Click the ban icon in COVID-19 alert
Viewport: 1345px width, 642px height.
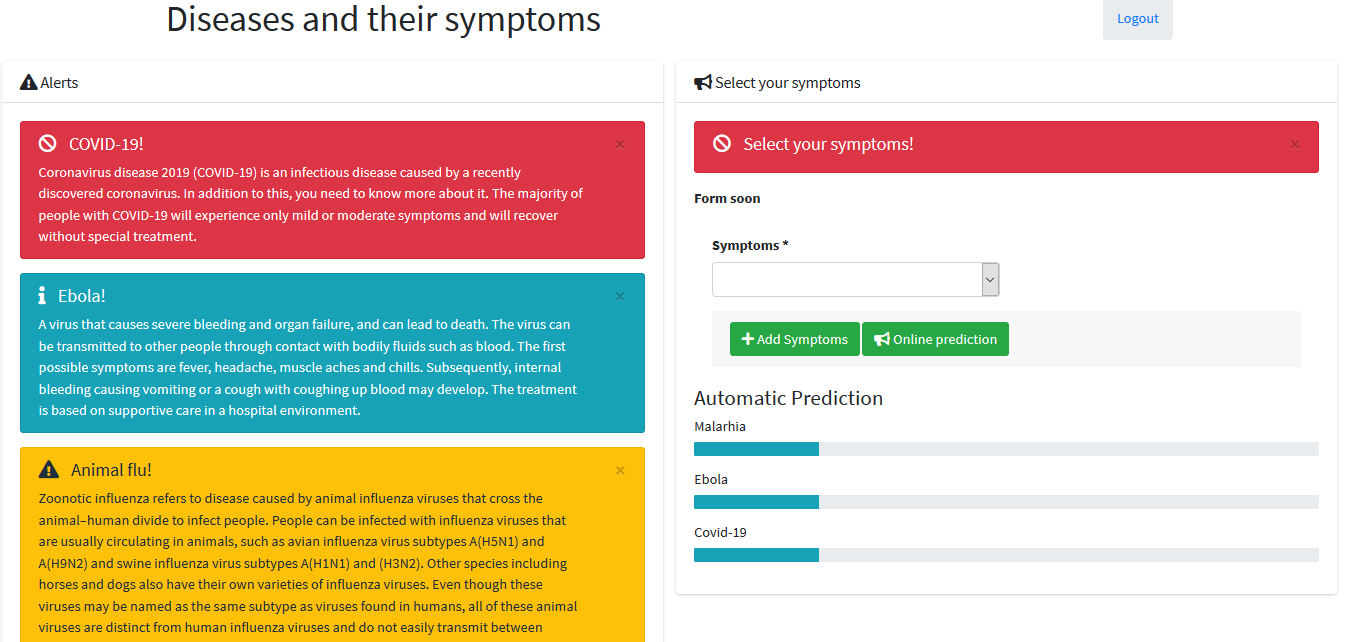(x=47, y=144)
